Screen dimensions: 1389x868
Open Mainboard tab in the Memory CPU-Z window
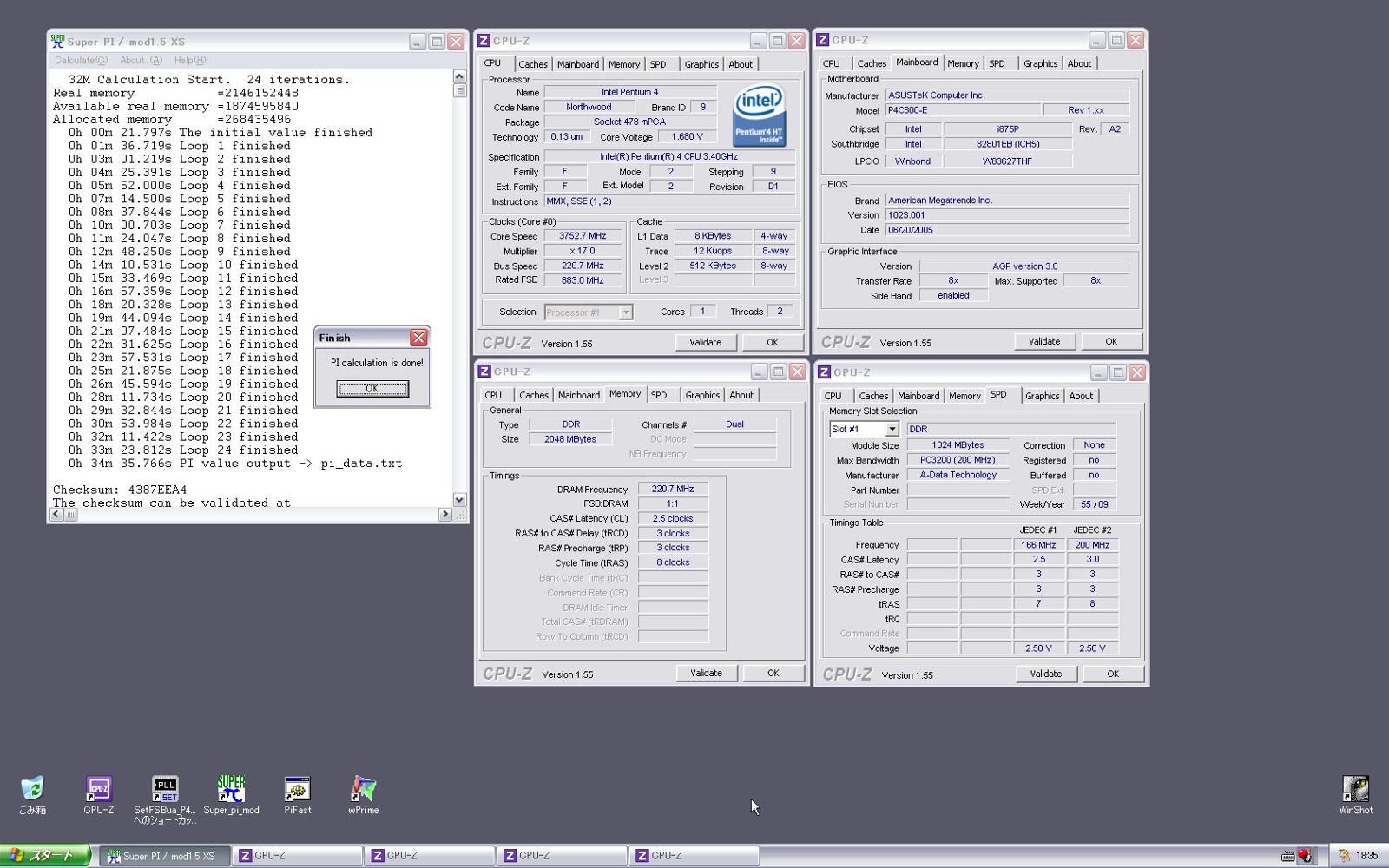[579, 395]
